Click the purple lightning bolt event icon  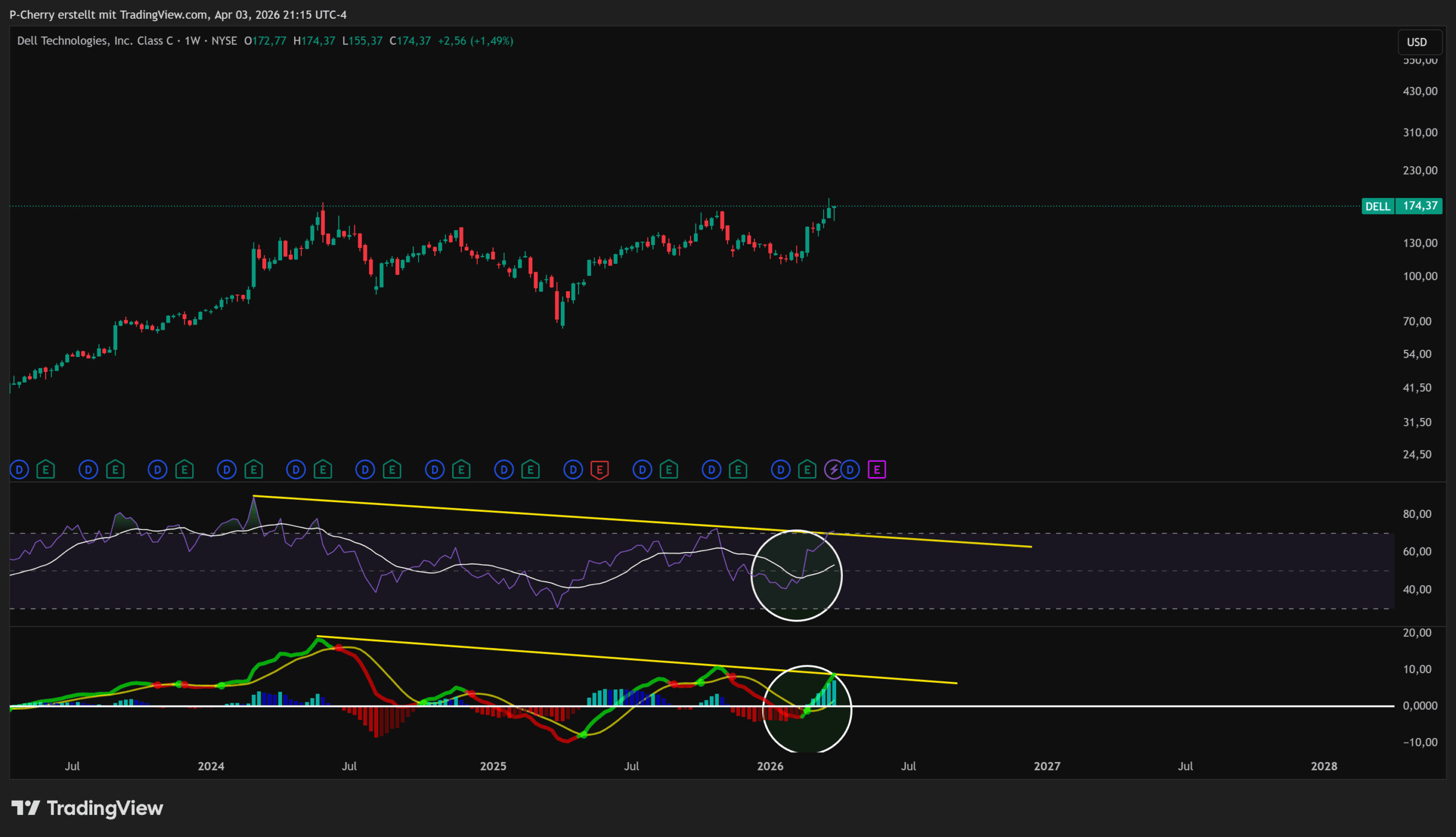[833, 470]
